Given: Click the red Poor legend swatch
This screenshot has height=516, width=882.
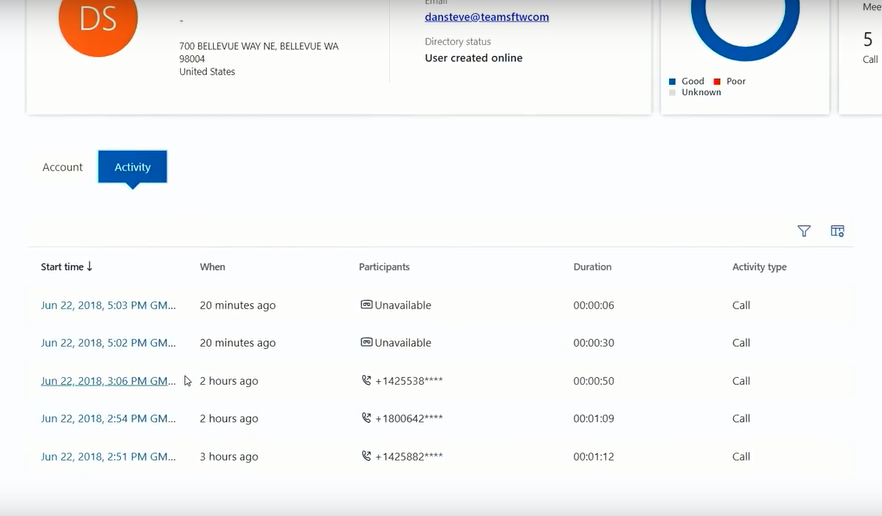Looking at the screenshot, I should coord(717,81).
